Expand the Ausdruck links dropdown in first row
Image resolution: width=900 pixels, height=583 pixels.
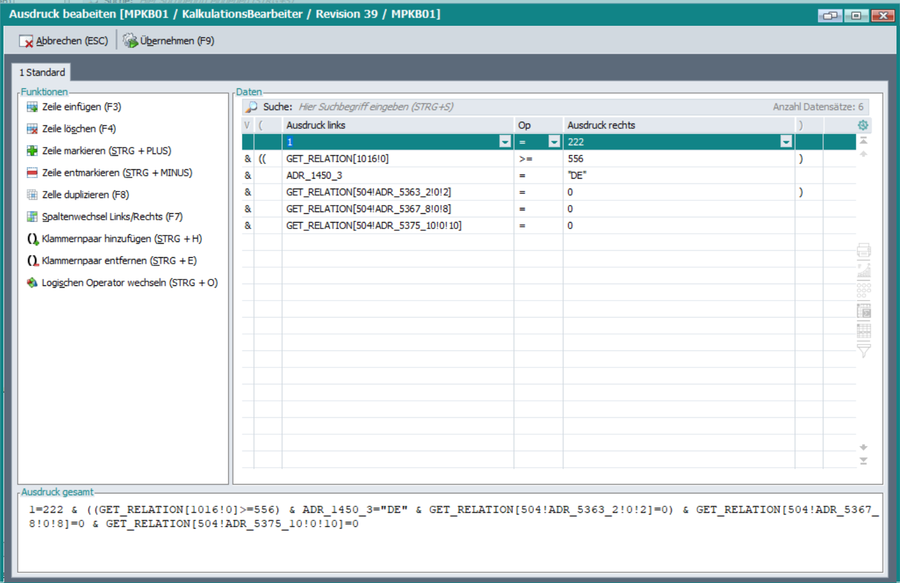point(505,143)
